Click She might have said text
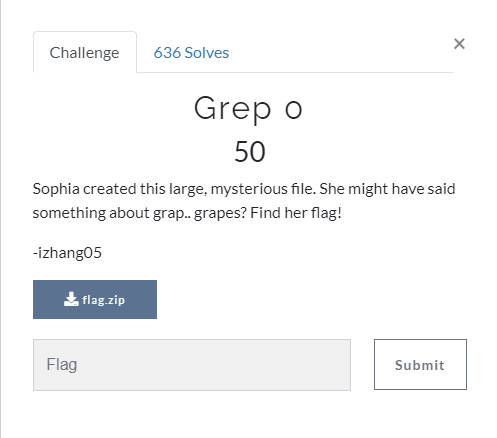The height and width of the screenshot is (438, 497). (x=387, y=189)
